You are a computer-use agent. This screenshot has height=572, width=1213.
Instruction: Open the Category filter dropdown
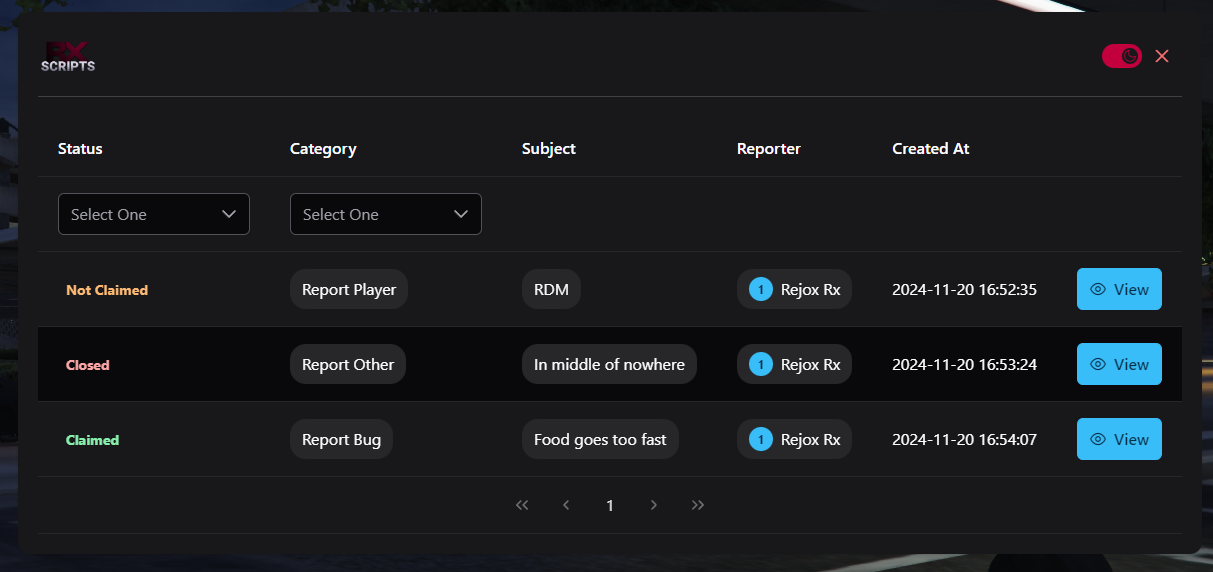[x=385, y=214]
